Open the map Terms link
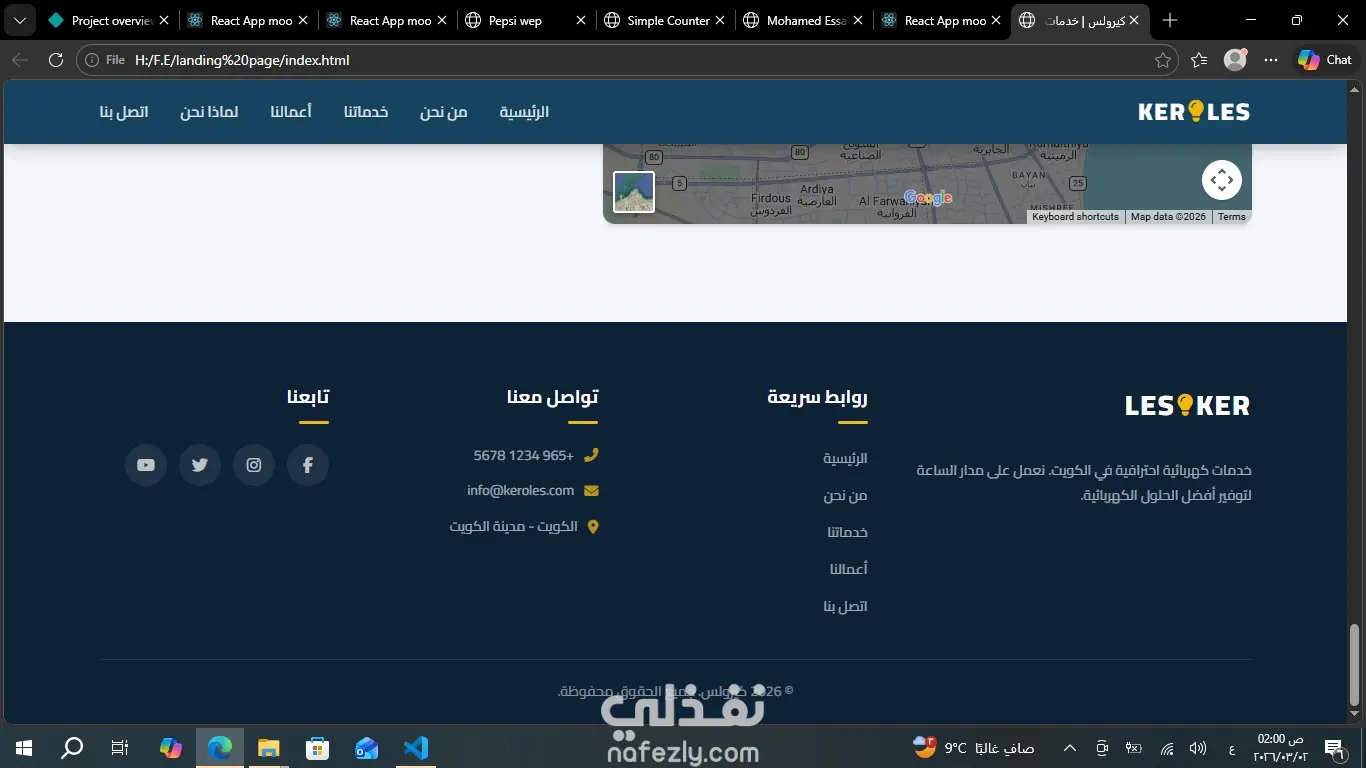Viewport: 1366px width, 768px height. [x=1232, y=217]
